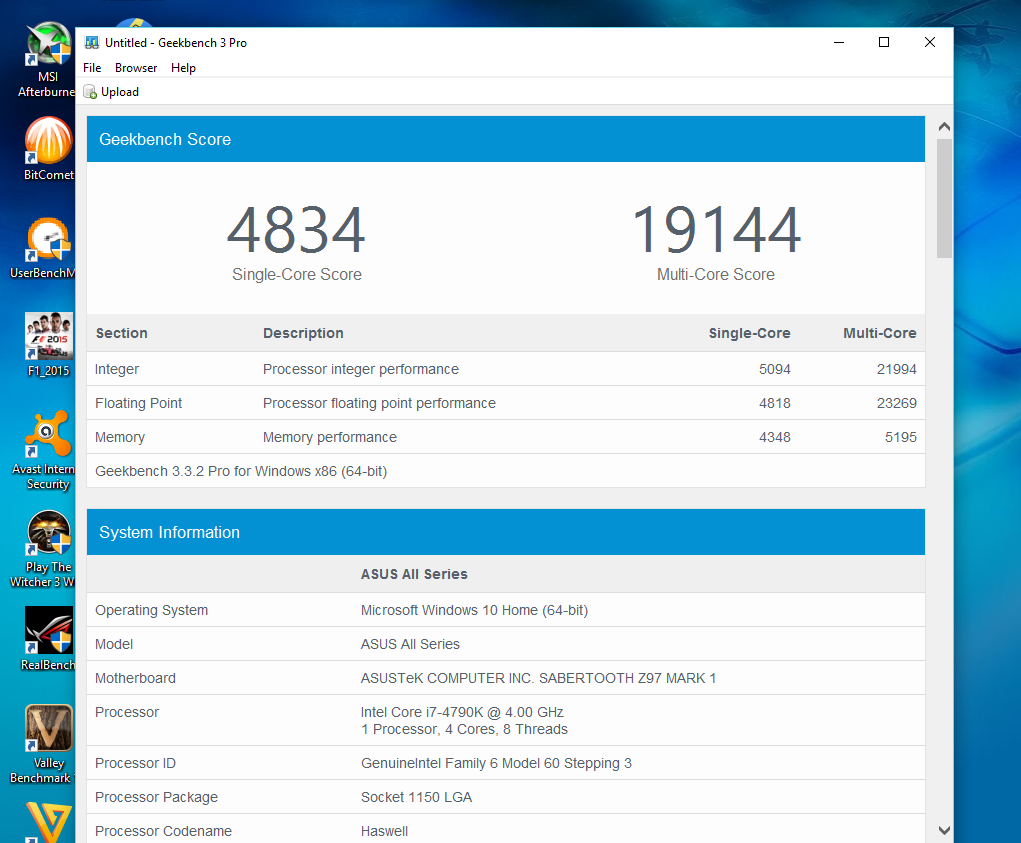Click the multi-core score 19144
1021x843 pixels.
pos(716,230)
